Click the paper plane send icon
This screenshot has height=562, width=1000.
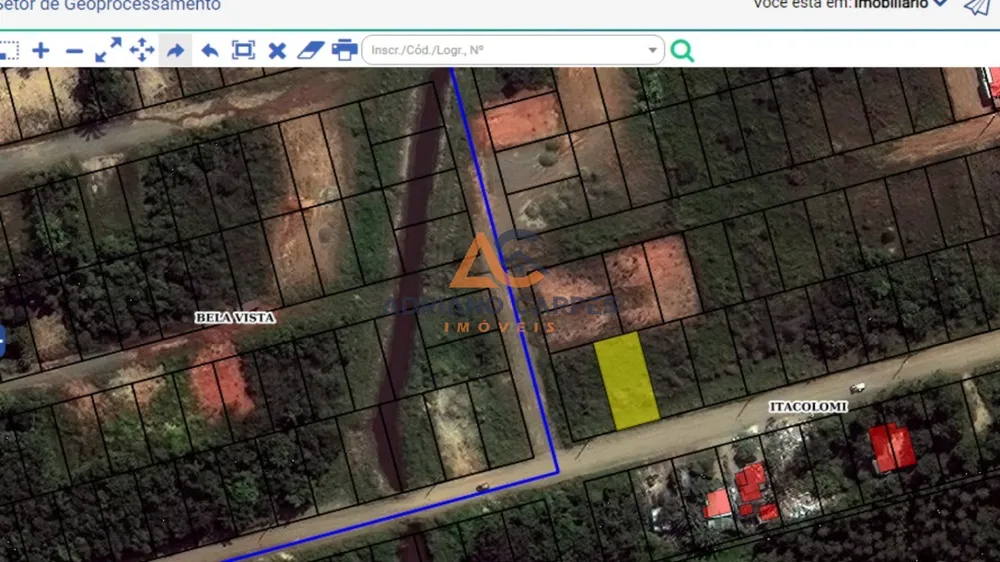tap(976, 6)
